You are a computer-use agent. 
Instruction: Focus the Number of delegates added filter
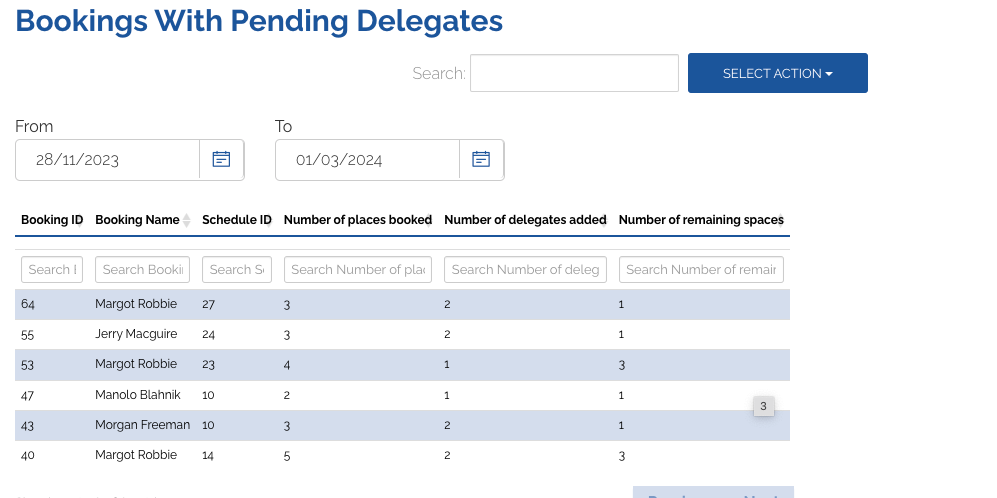pos(525,269)
